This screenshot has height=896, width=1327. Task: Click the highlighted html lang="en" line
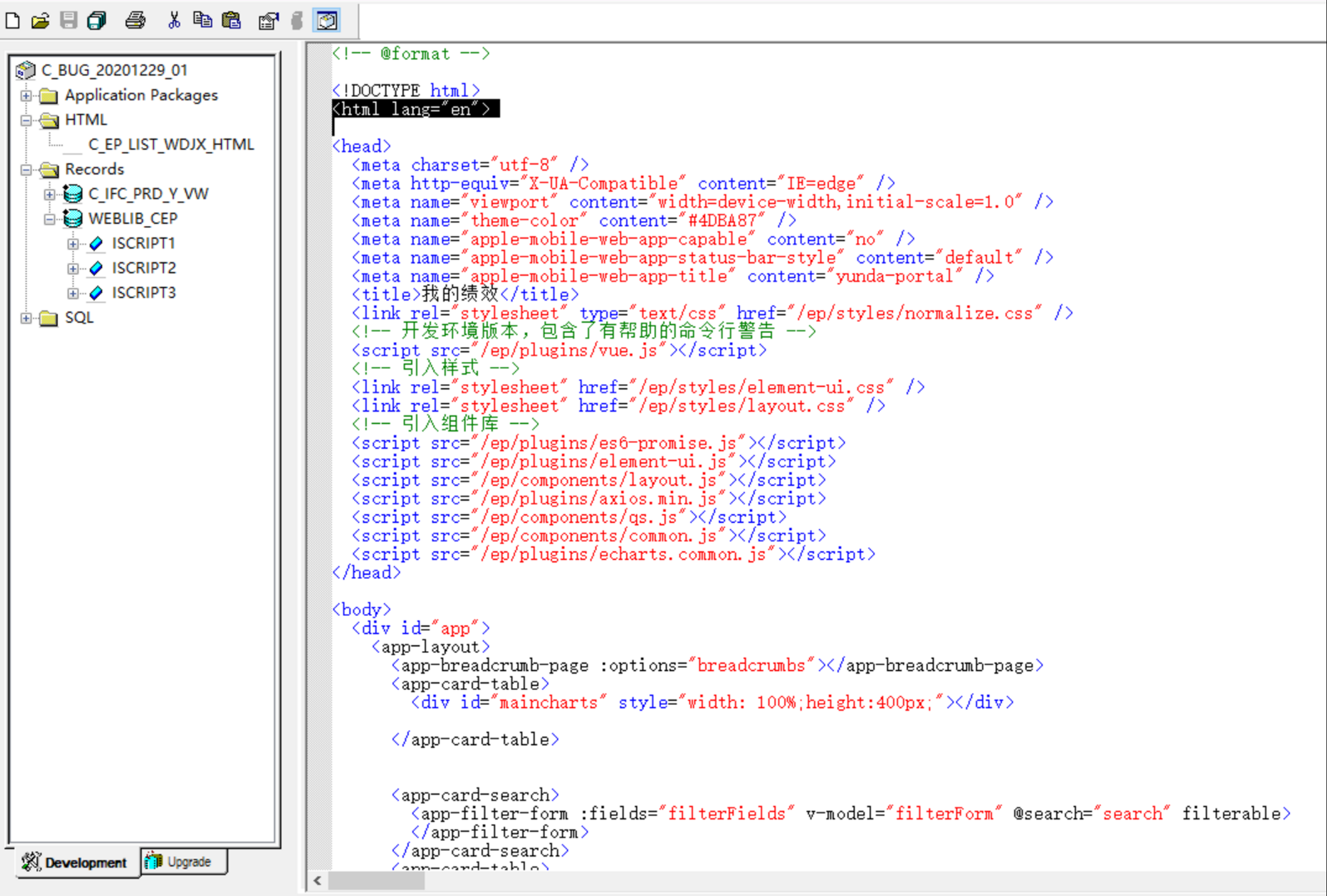(416, 109)
